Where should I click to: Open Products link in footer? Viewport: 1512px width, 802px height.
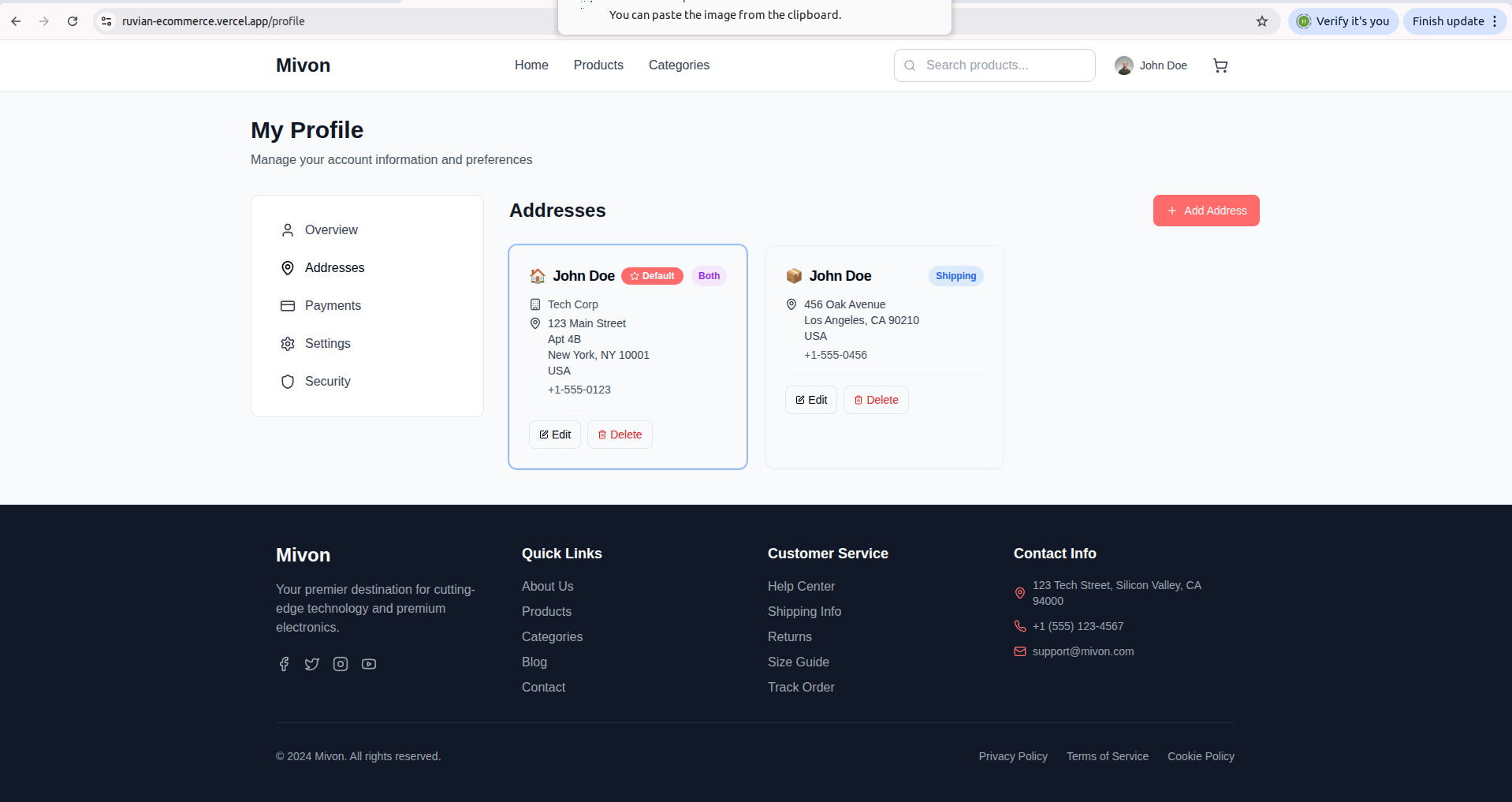546,612
